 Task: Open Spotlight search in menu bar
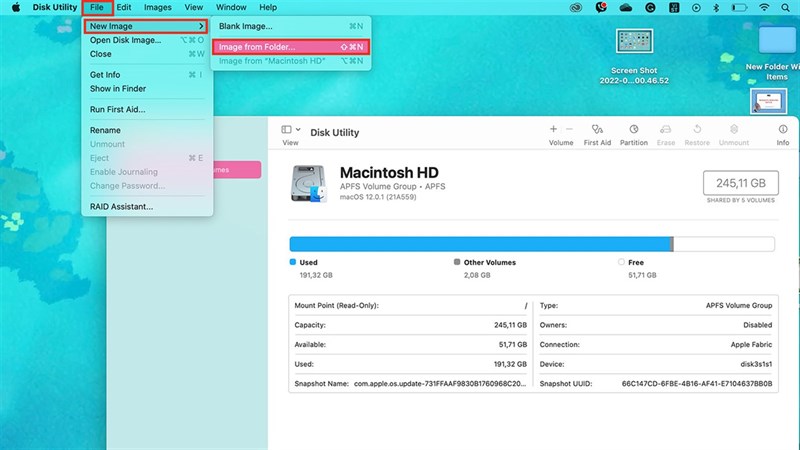point(785,8)
